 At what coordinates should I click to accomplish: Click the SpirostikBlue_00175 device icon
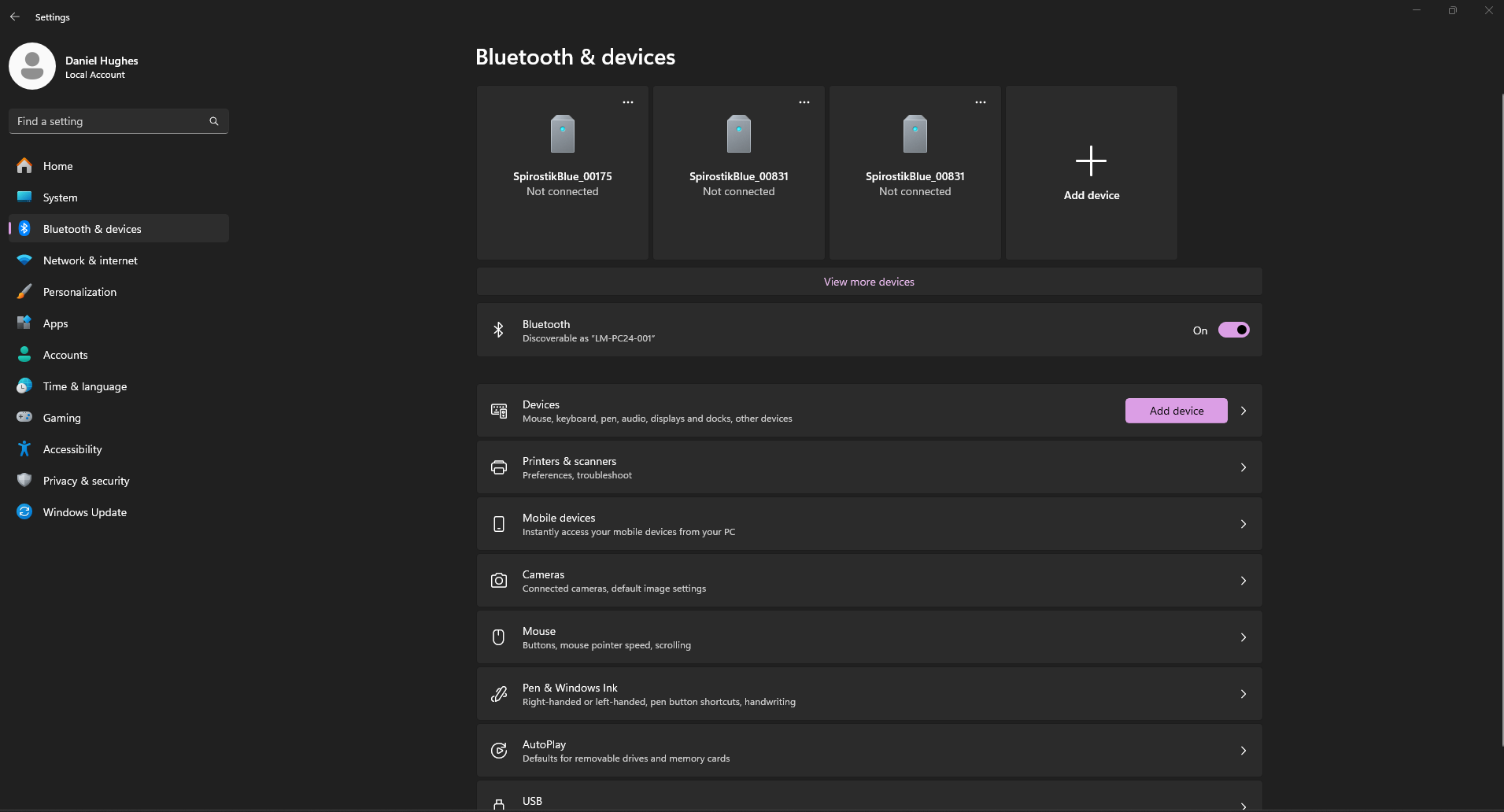pyautogui.click(x=563, y=134)
